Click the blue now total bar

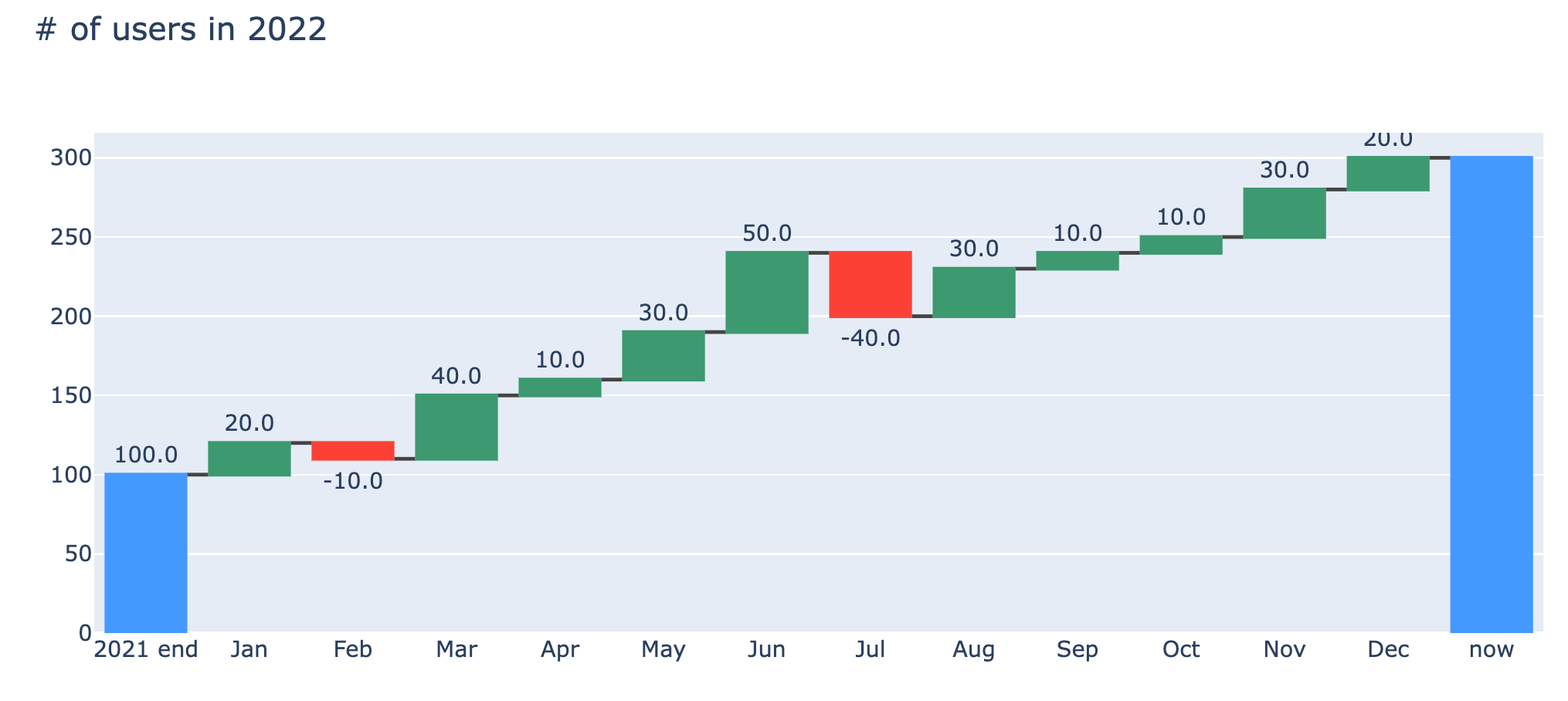click(x=1492, y=394)
